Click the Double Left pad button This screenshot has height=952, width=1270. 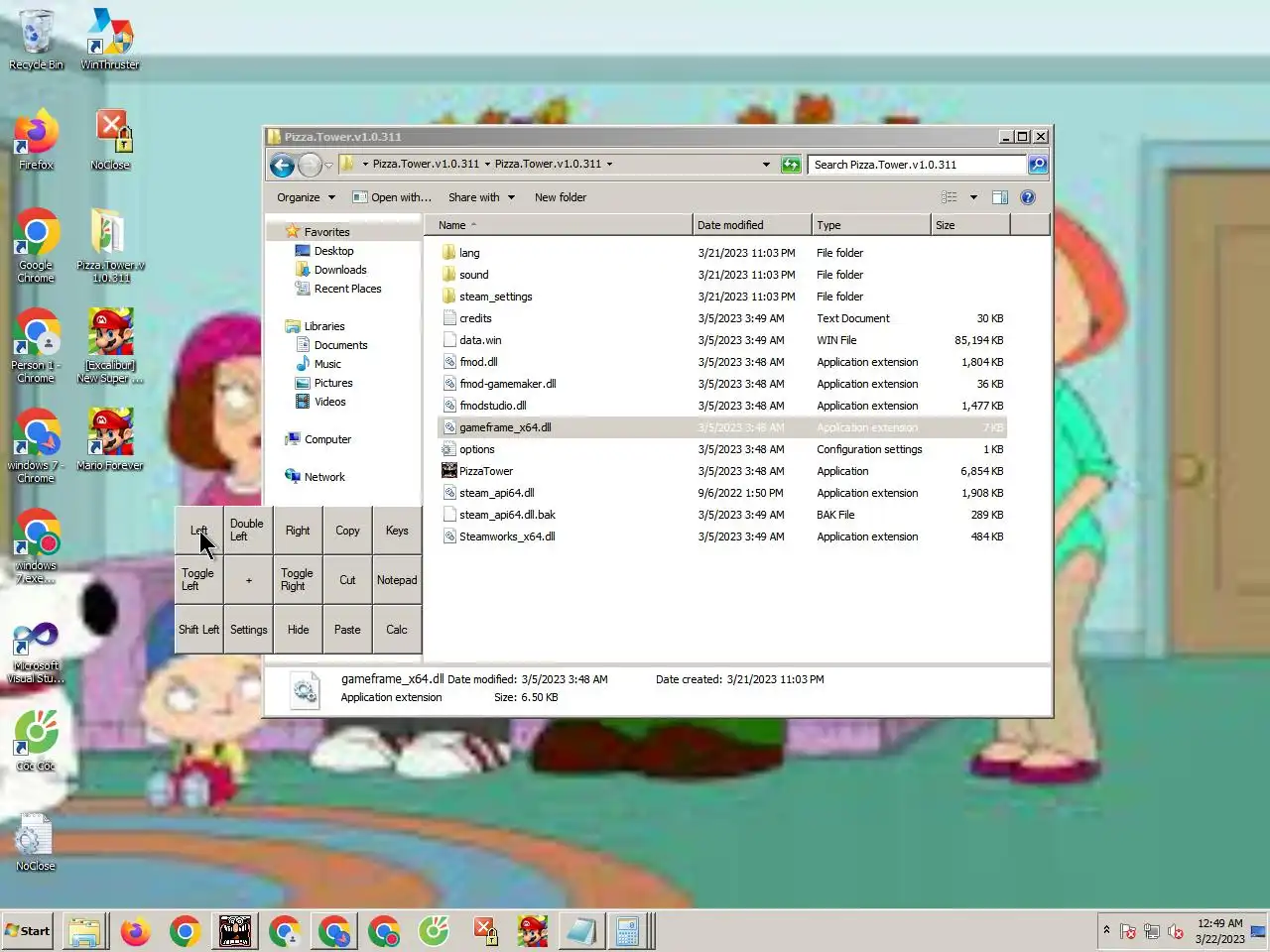[248, 531]
